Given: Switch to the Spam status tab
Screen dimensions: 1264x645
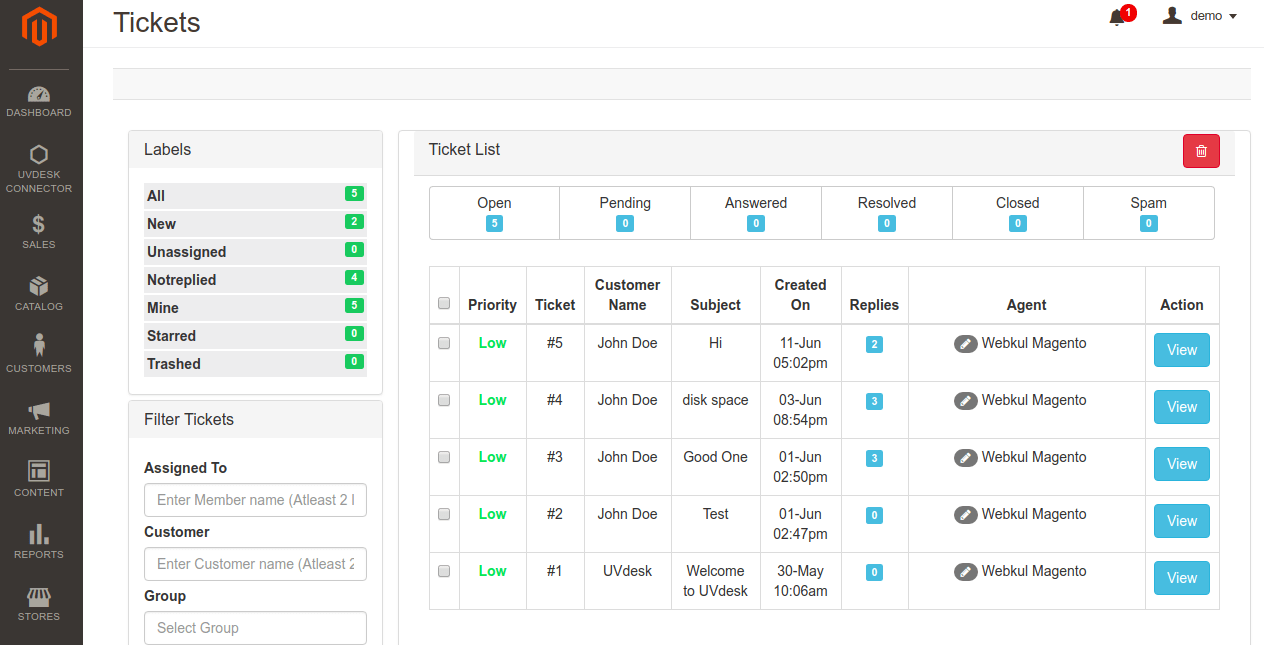Looking at the screenshot, I should pos(1149,213).
